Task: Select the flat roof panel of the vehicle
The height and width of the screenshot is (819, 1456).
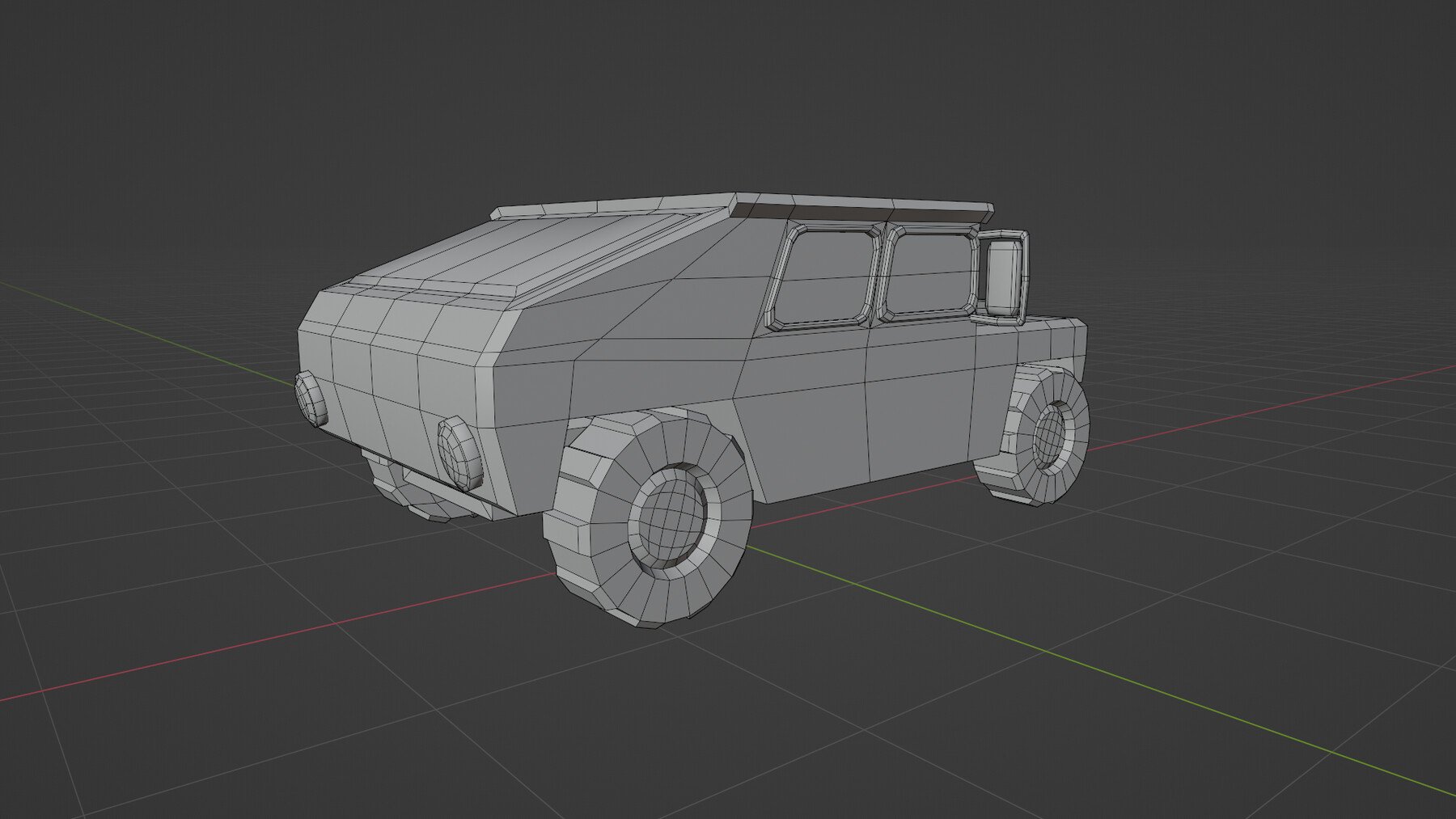Action: (x=743, y=207)
